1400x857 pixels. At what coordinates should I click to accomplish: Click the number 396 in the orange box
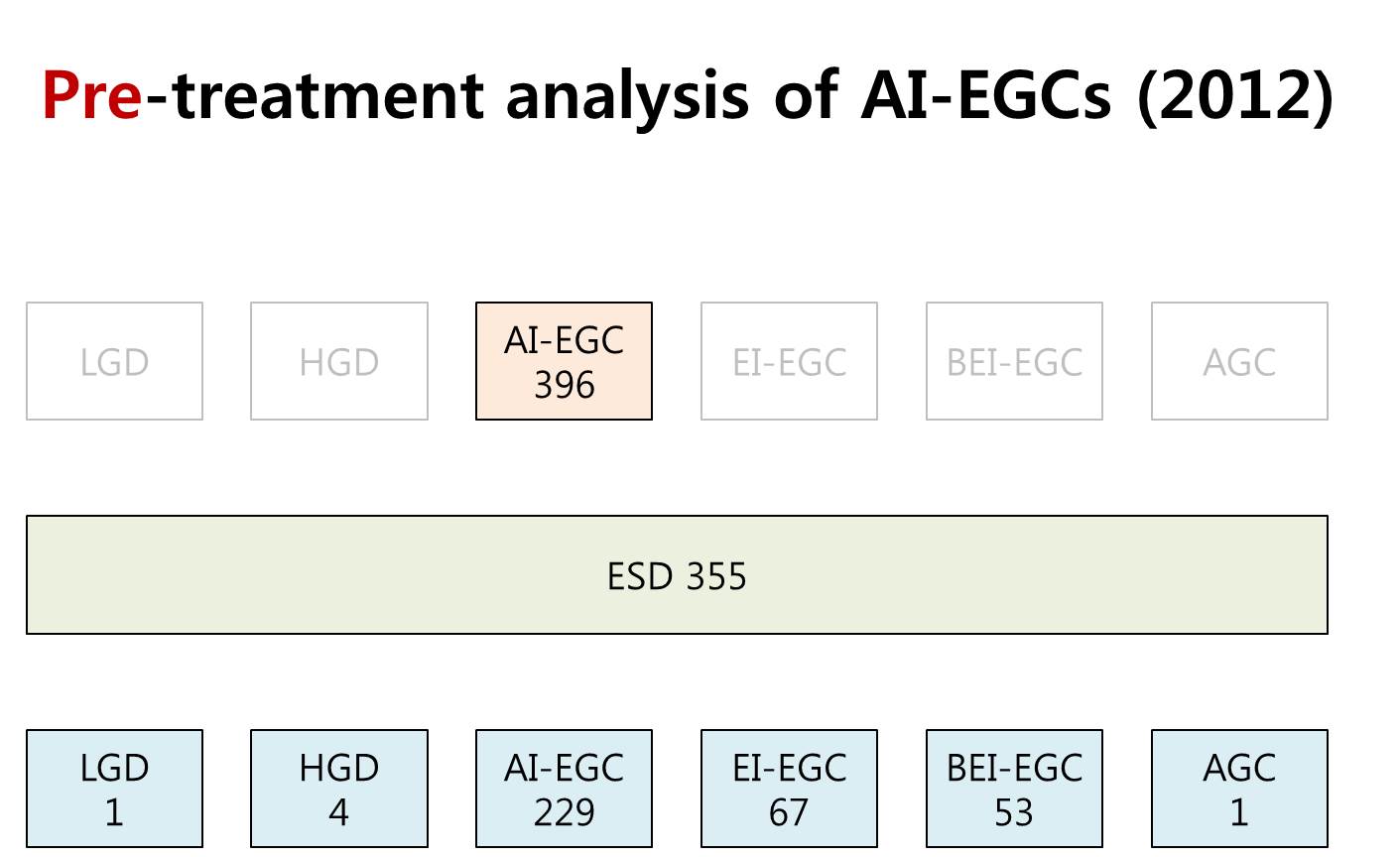click(x=564, y=385)
